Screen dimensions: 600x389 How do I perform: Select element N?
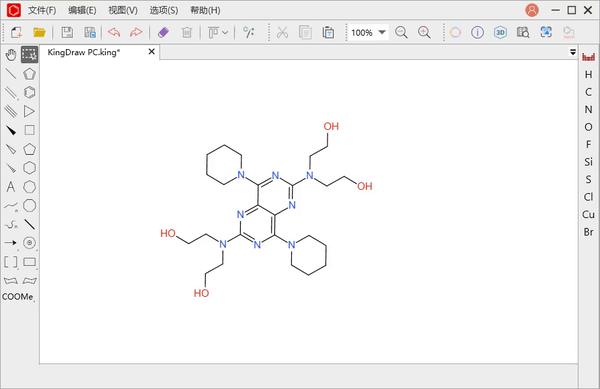(x=589, y=109)
